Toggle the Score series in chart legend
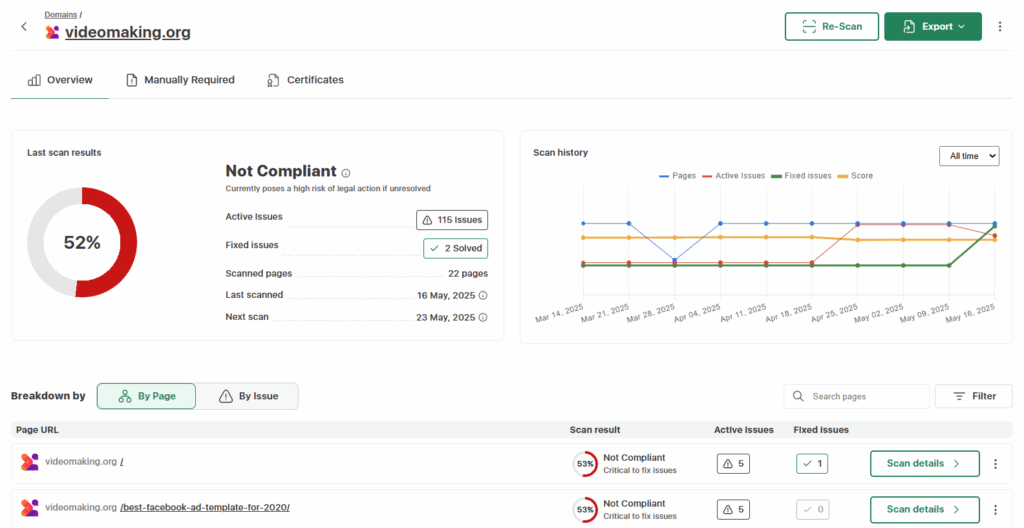This screenshot has height=528, width=1024. coord(856,176)
